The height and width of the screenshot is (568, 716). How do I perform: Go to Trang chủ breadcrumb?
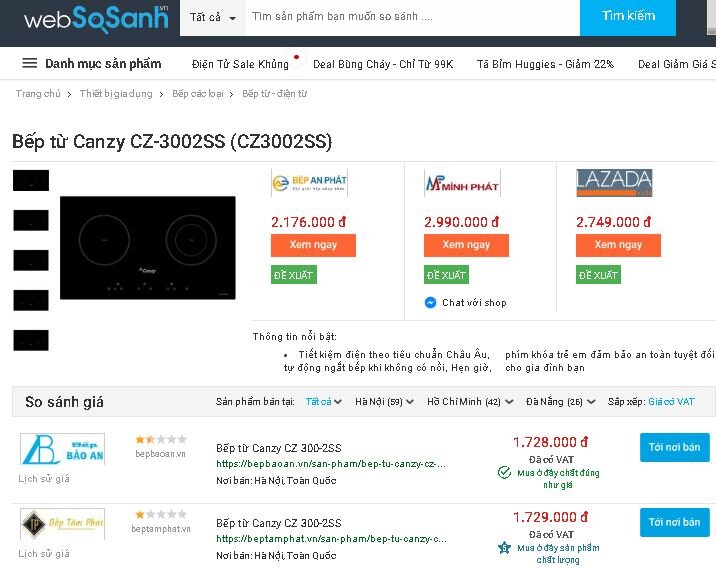[x=38, y=94]
